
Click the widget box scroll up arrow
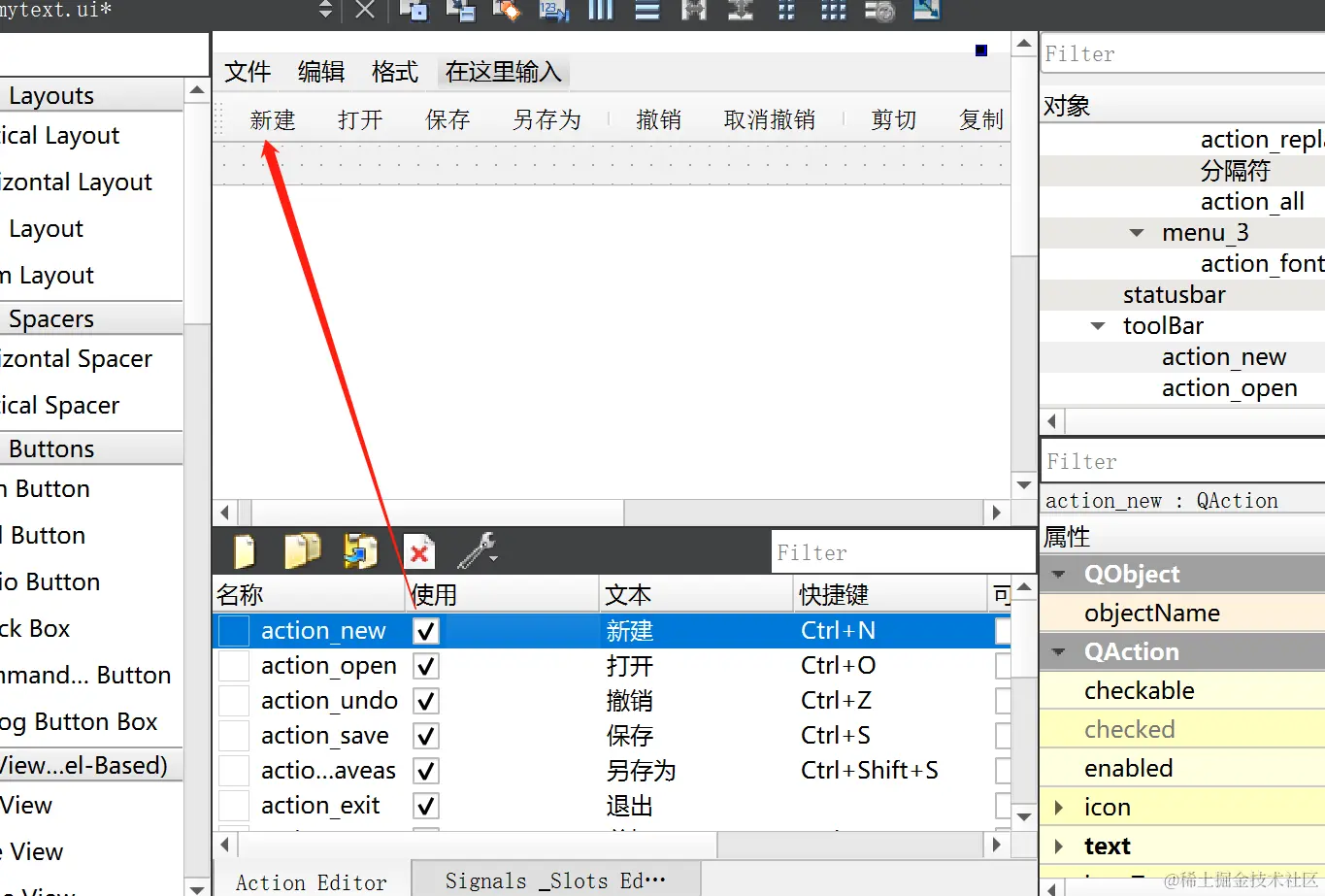coord(197,90)
